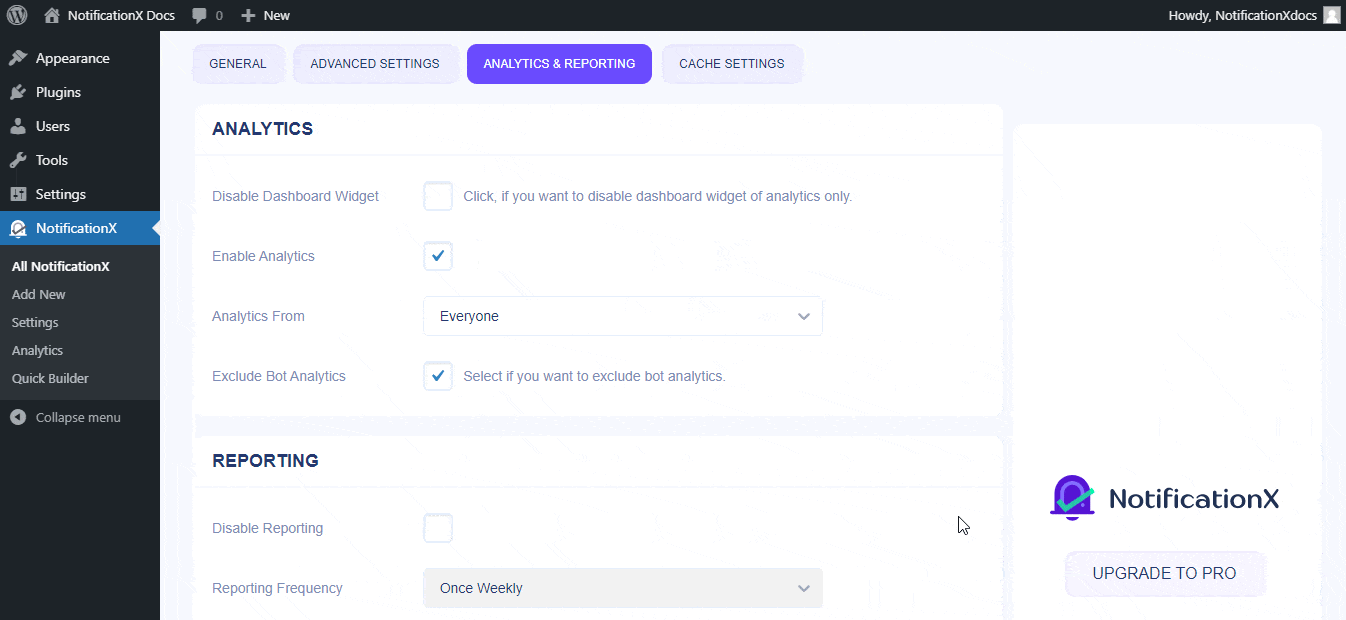1346x620 pixels.
Task: Click the comment count 0
Action: 219,16
